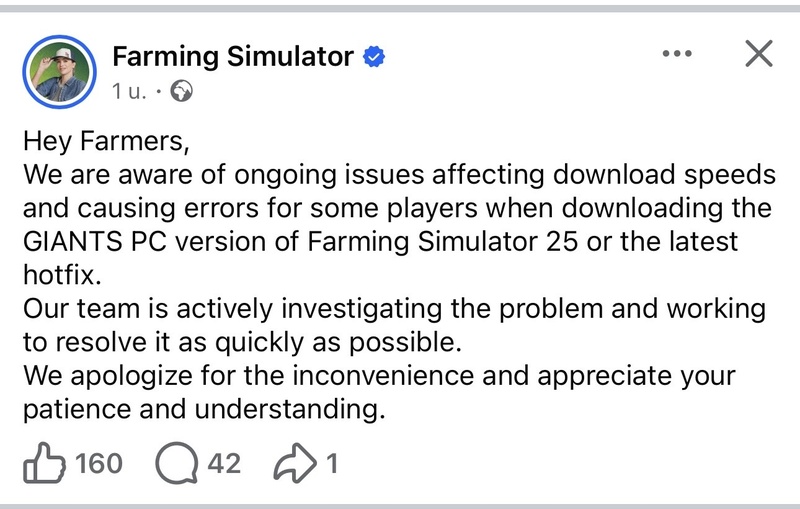
Task: Show the 42 comments count
Action: click(224, 463)
